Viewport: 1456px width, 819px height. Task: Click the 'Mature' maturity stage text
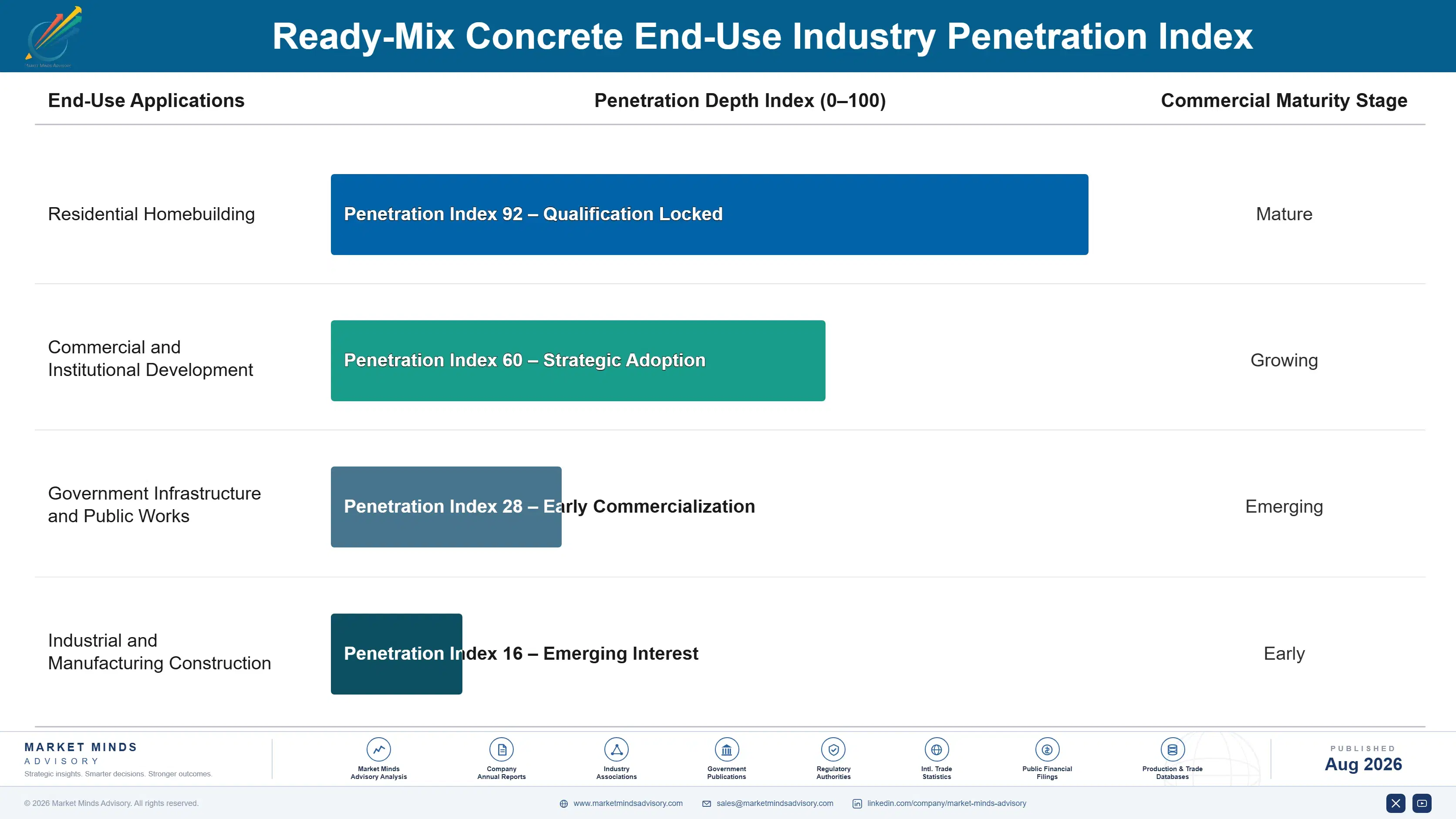1284,214
